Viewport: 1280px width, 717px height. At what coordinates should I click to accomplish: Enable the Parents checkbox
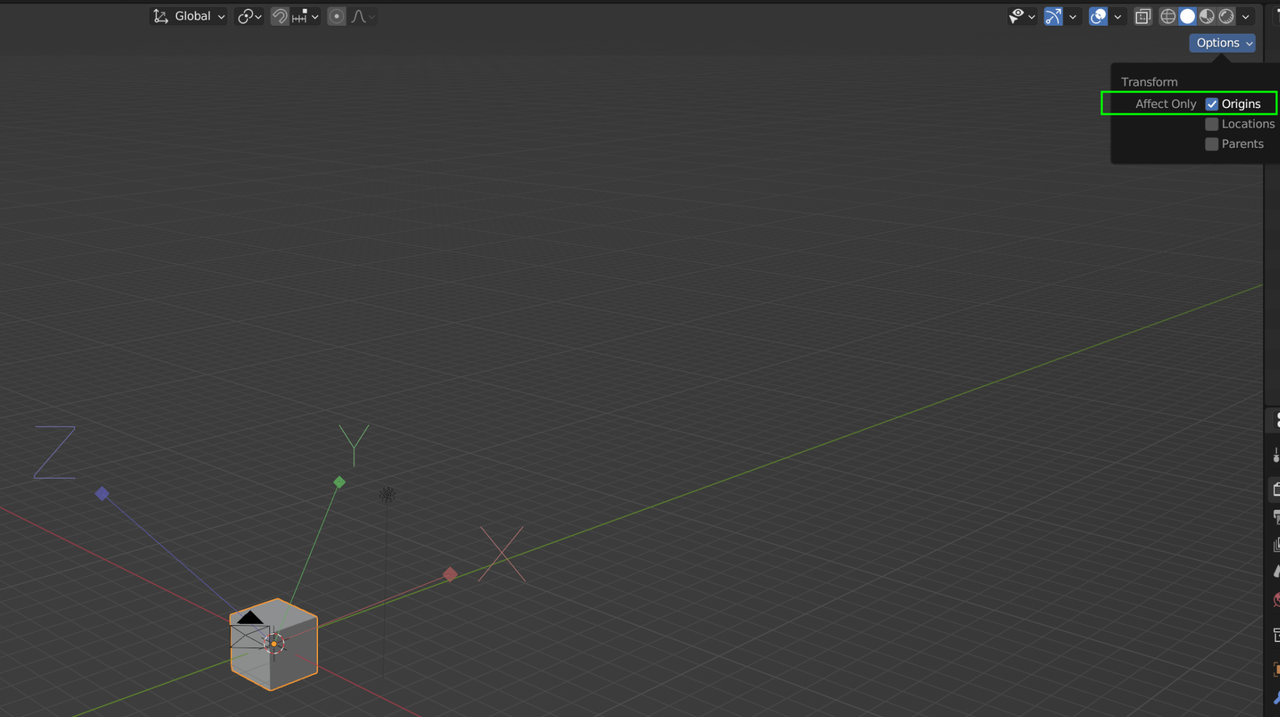1212,144
